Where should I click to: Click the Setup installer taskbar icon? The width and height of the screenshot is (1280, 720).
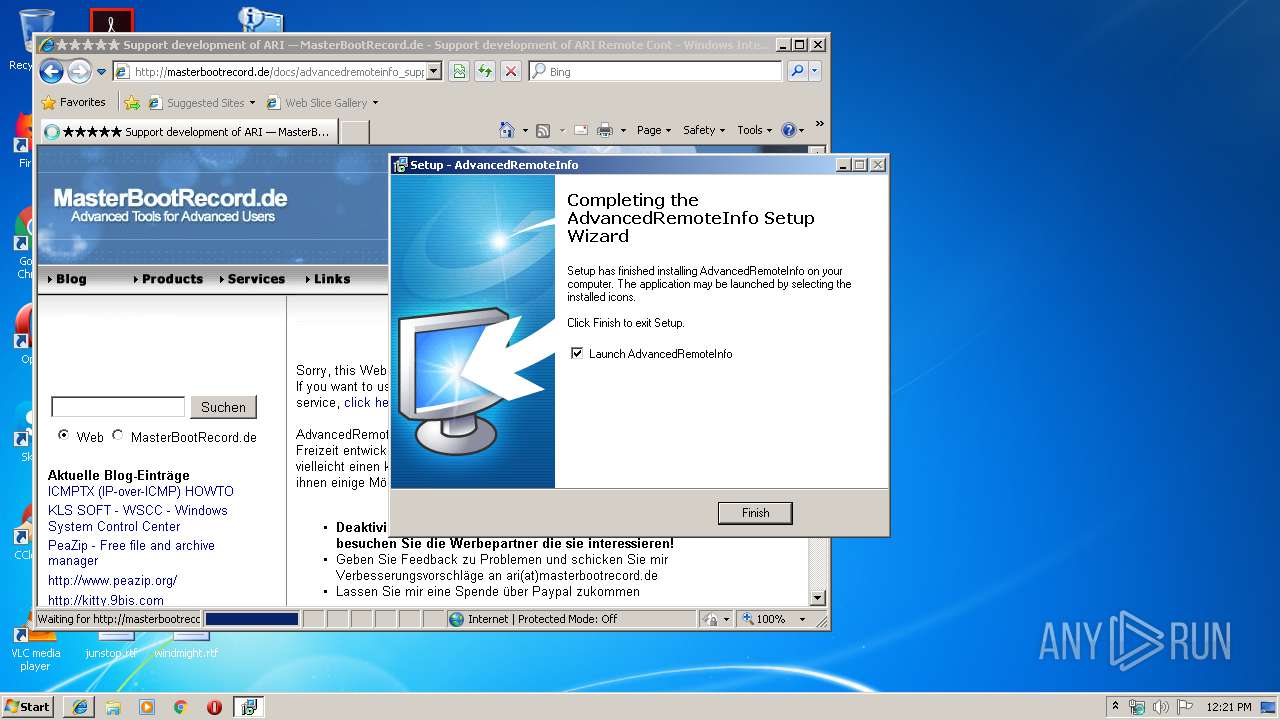(249, 707)
